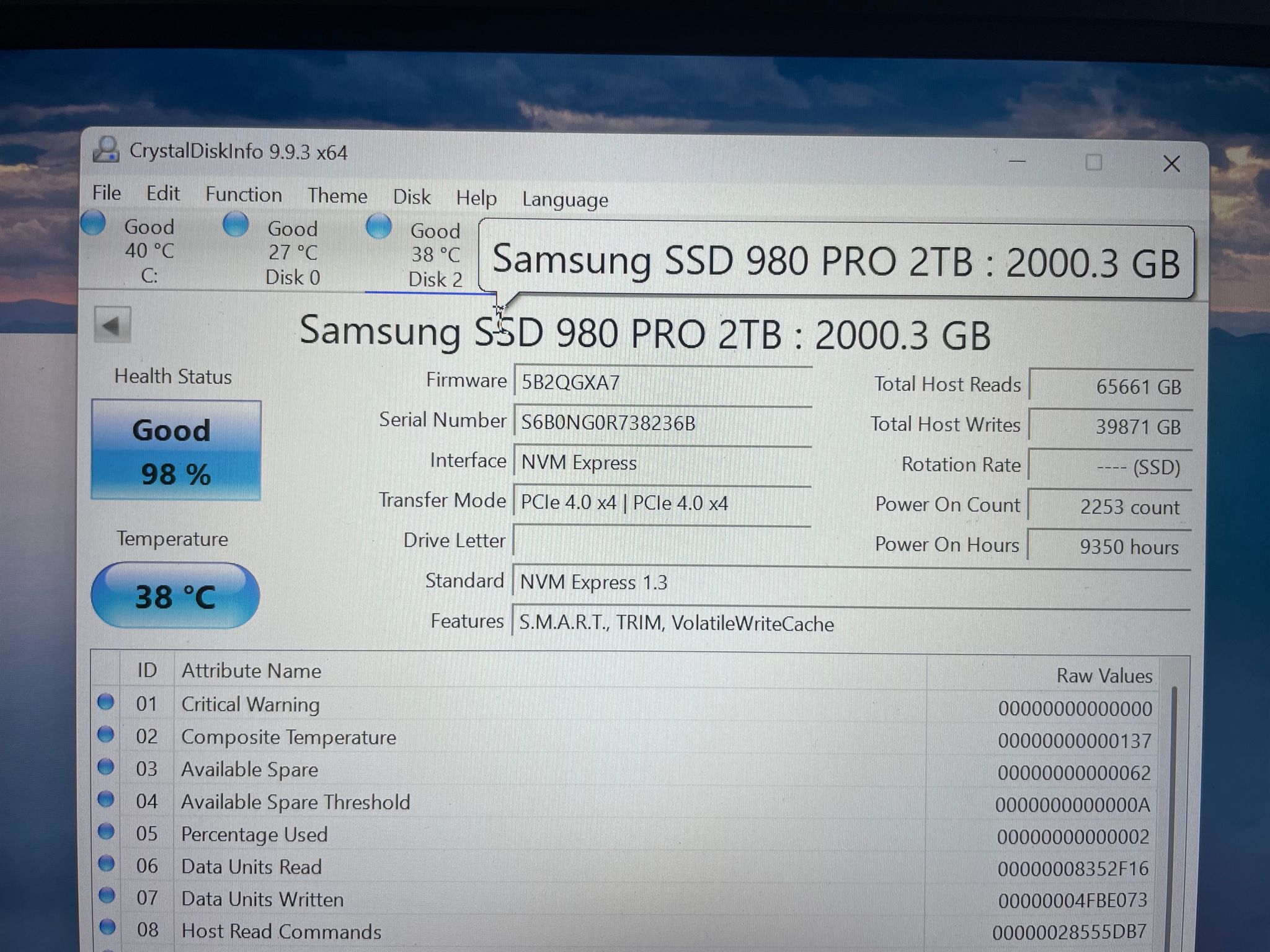Click status dot for Host Read Commands
Image resolution: width=1270 pixels, height=952 pixels.
tap(108, 927)
